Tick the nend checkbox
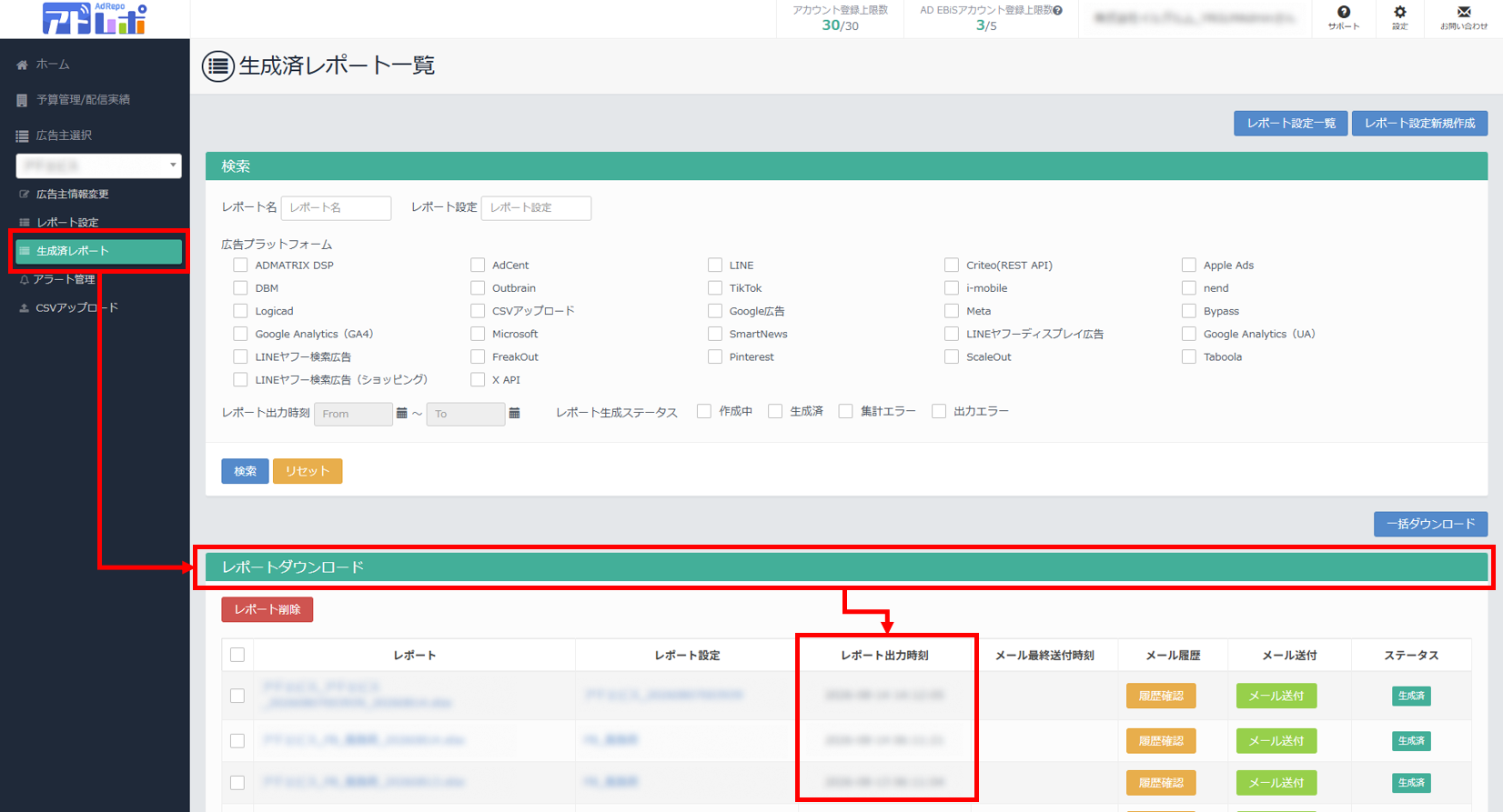The image size is (1503, 812). pos(1189,288)
